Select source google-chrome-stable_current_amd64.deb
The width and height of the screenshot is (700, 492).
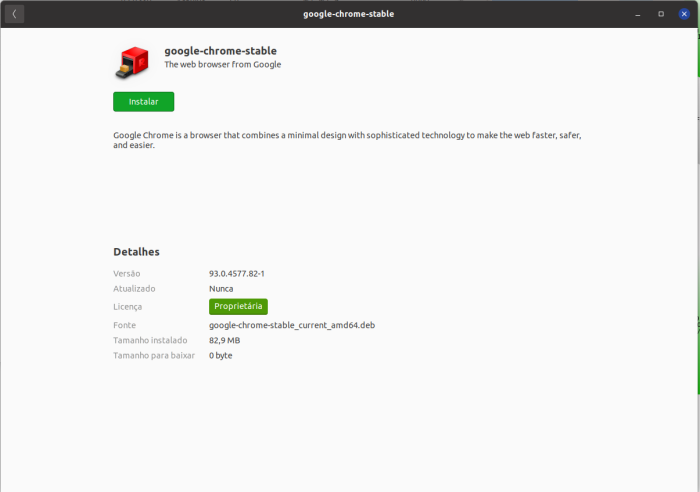pos(292,325)
